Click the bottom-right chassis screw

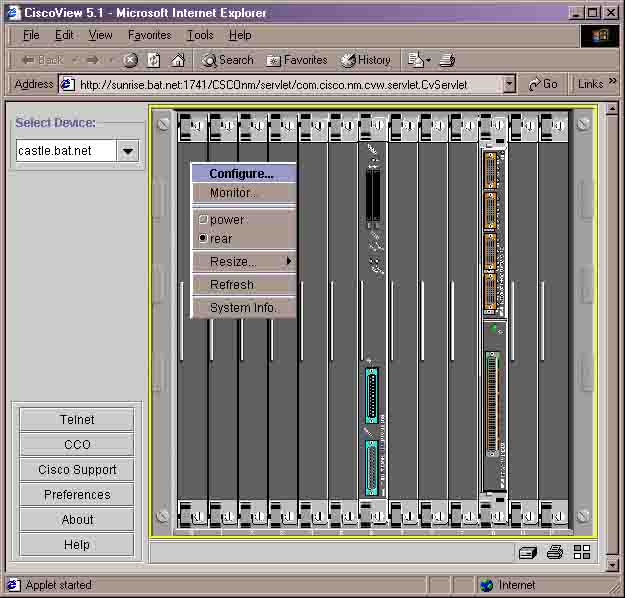tap(583, 516)
